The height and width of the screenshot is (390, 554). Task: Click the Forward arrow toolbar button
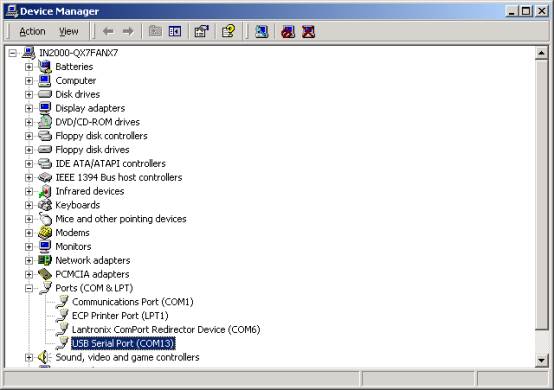click(x=128, y=31)
